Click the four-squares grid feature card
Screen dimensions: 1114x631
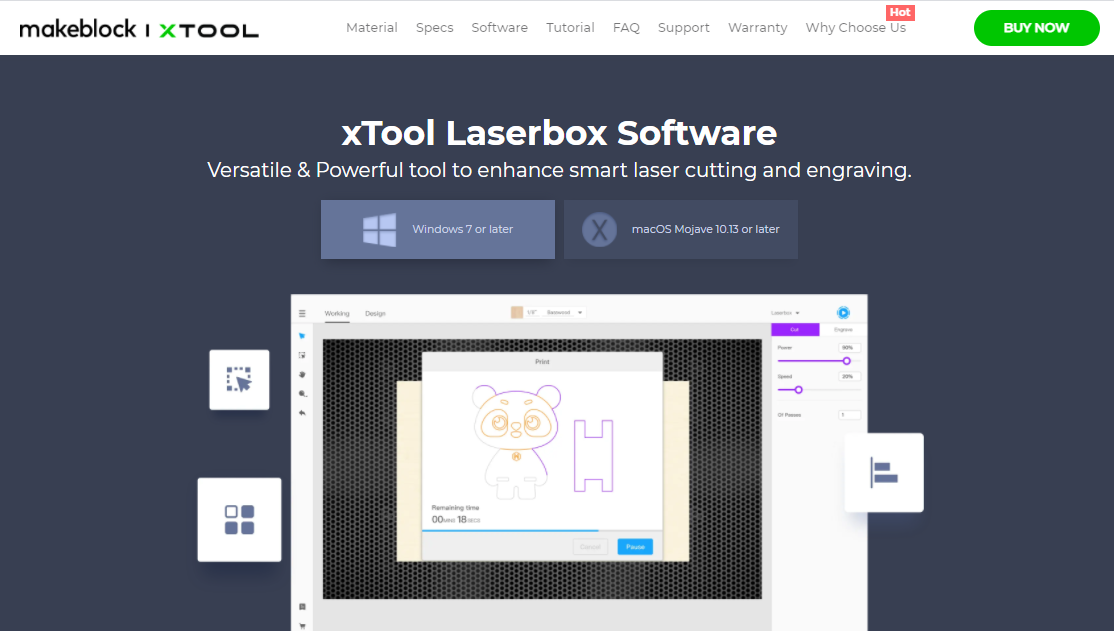239,519
